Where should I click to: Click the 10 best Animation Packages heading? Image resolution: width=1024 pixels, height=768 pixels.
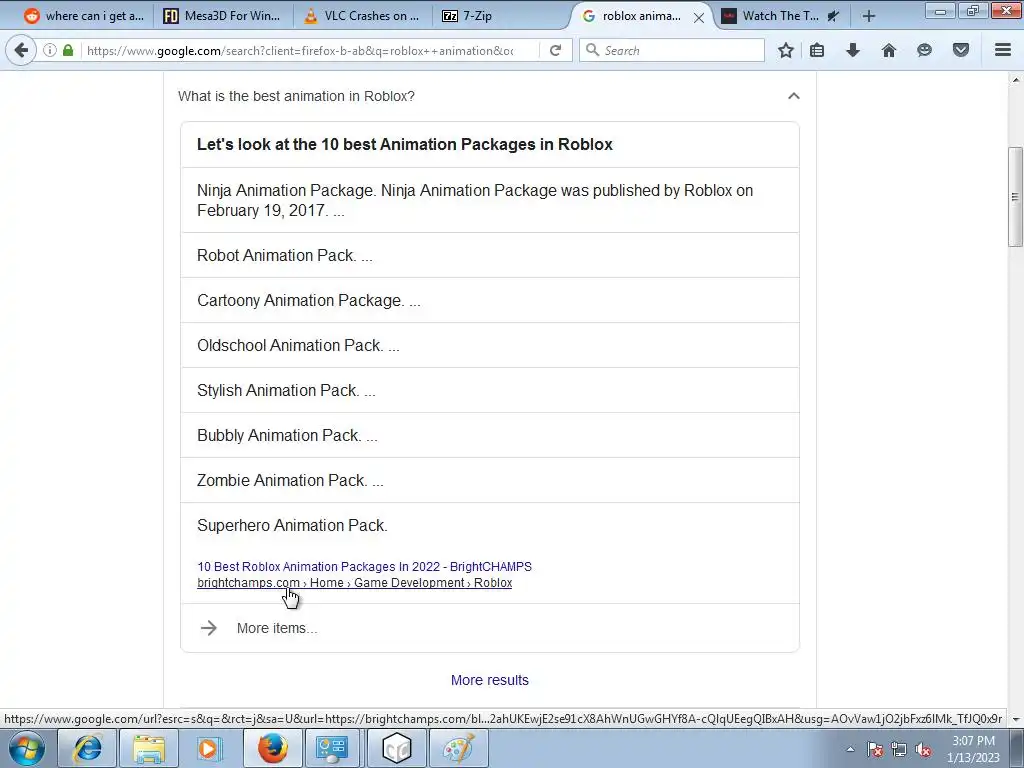405,144
